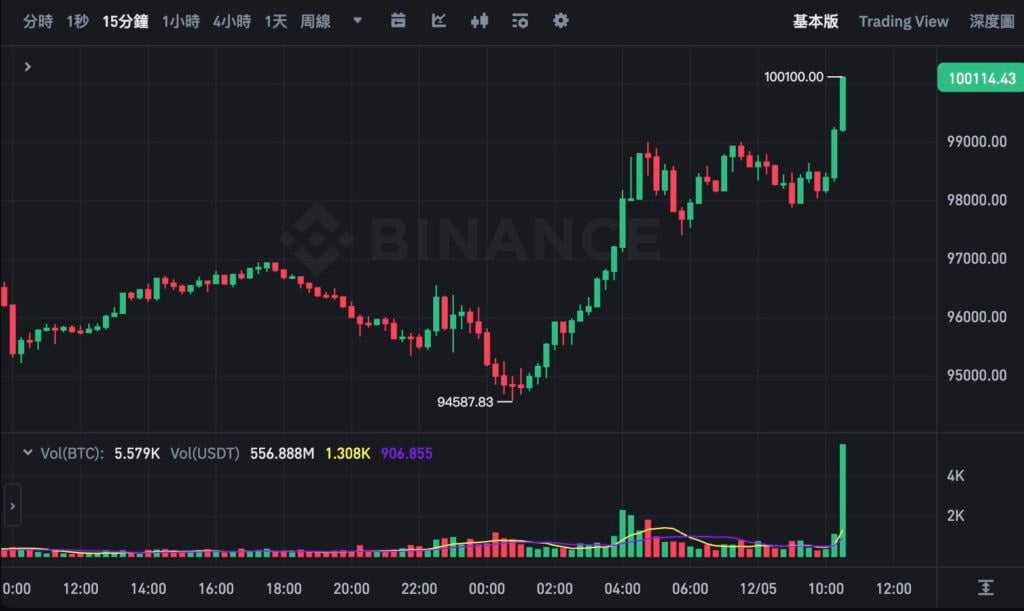This screenshot has width=1024, height=611.
Task: Open technical indicators chart icon
Action: (439, 21)
